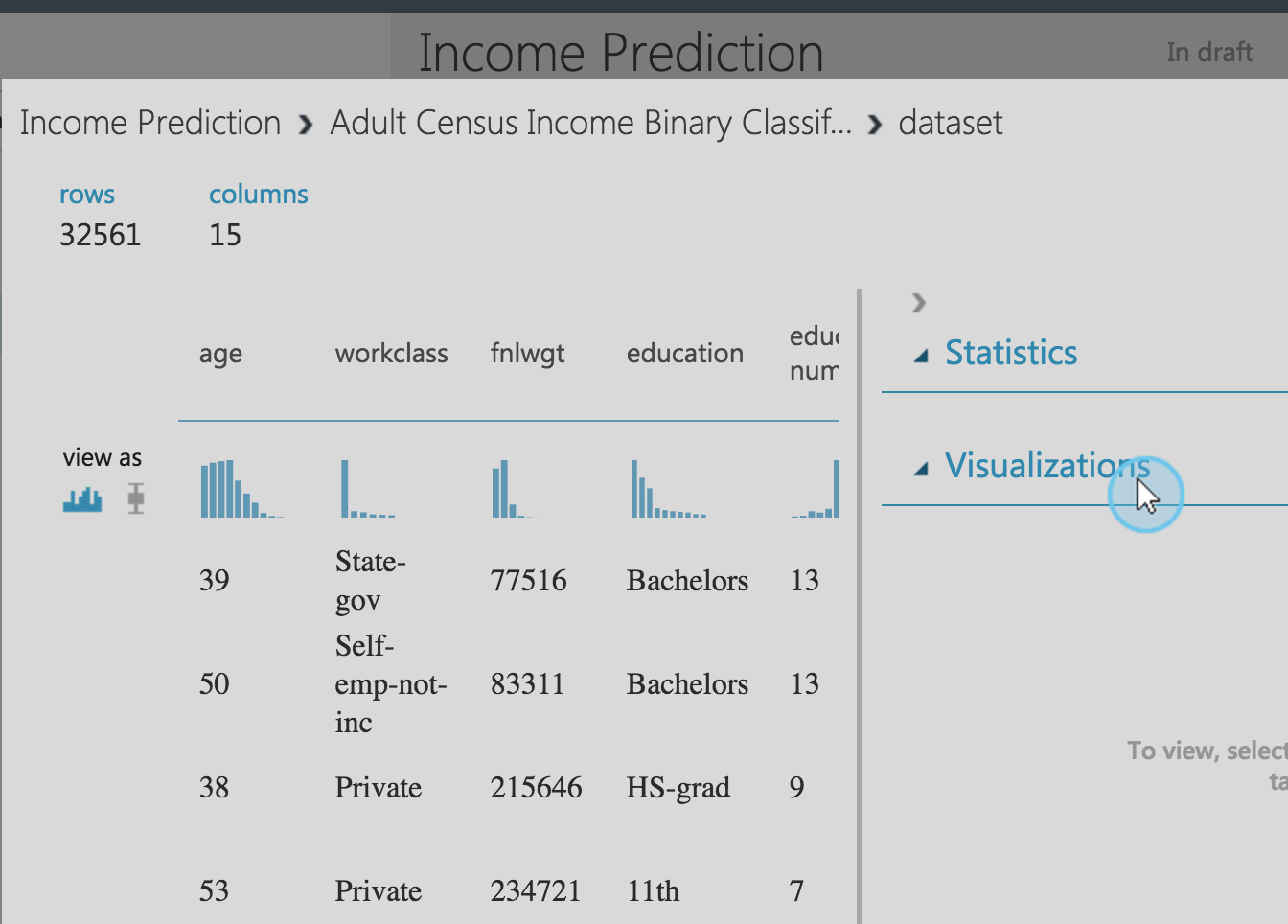Go to Income Prediction breadcrumb
Screen dimensions: 1288x924
point(150,123)
